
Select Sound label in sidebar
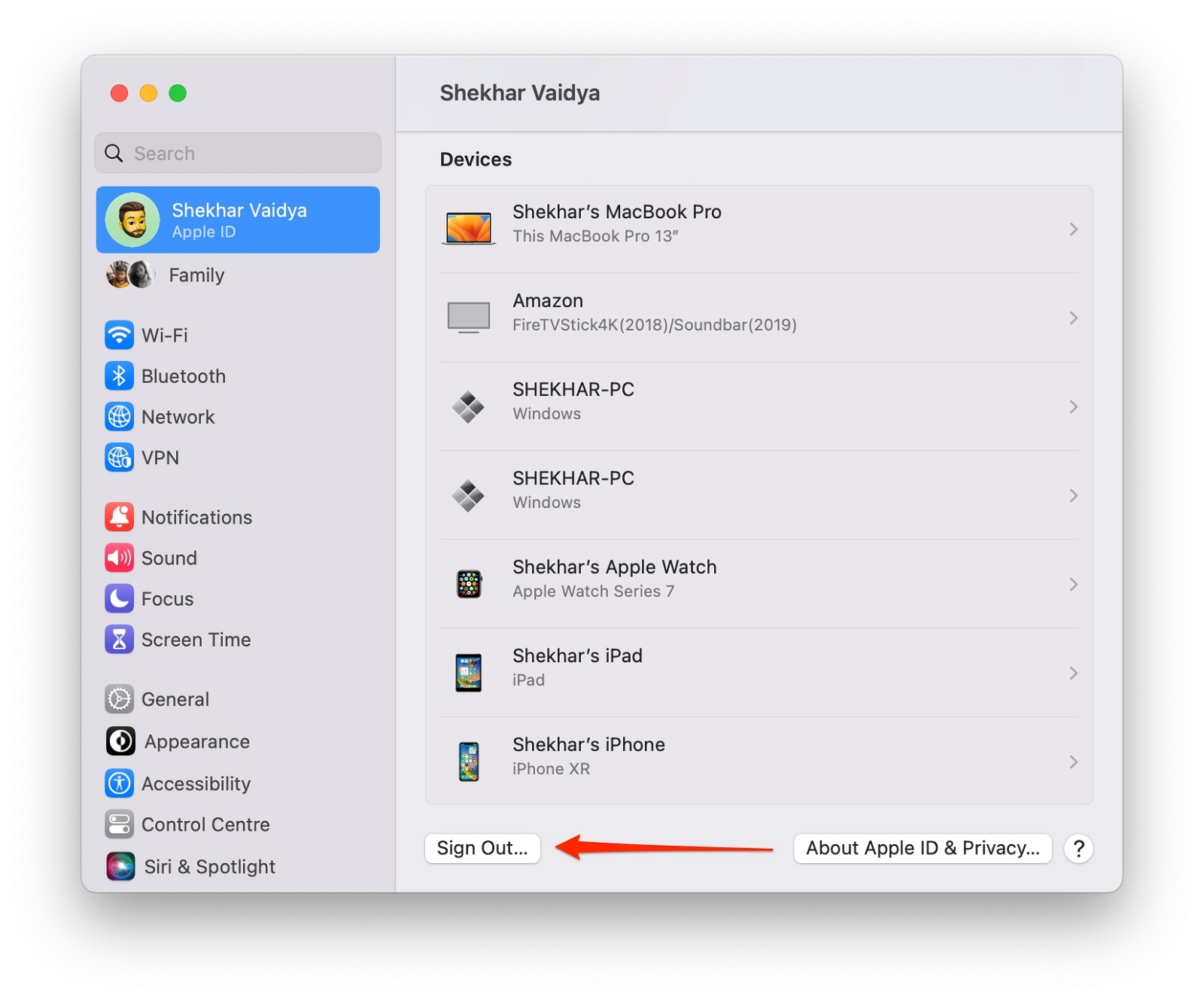pyautogui.click(x=169, y=558)
